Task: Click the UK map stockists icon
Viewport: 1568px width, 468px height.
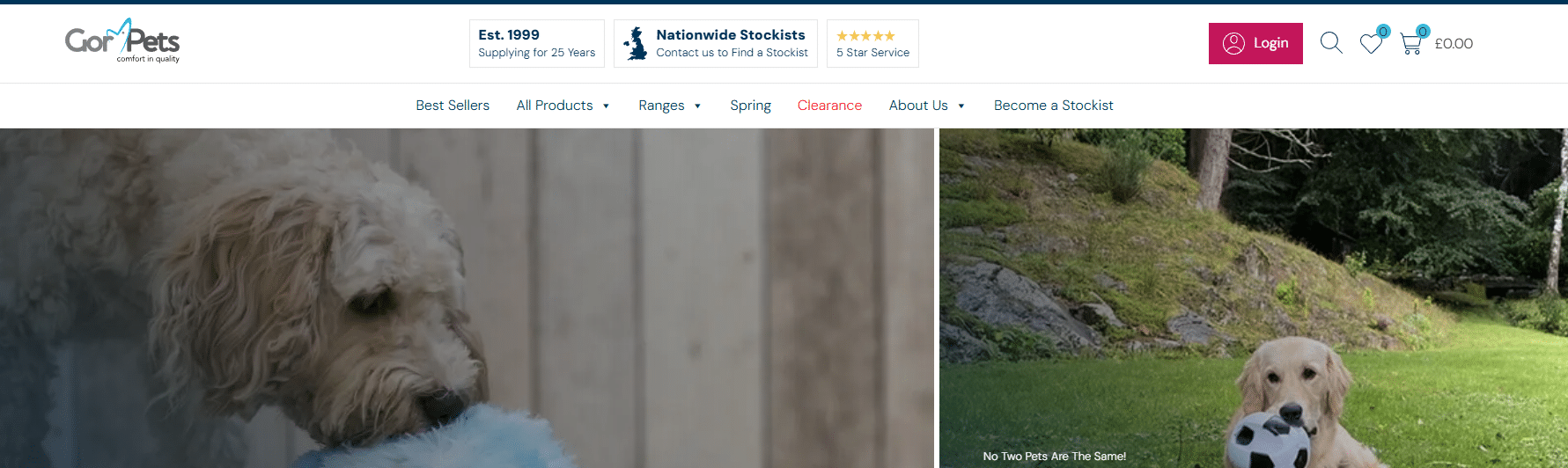Action: (636, 44)
